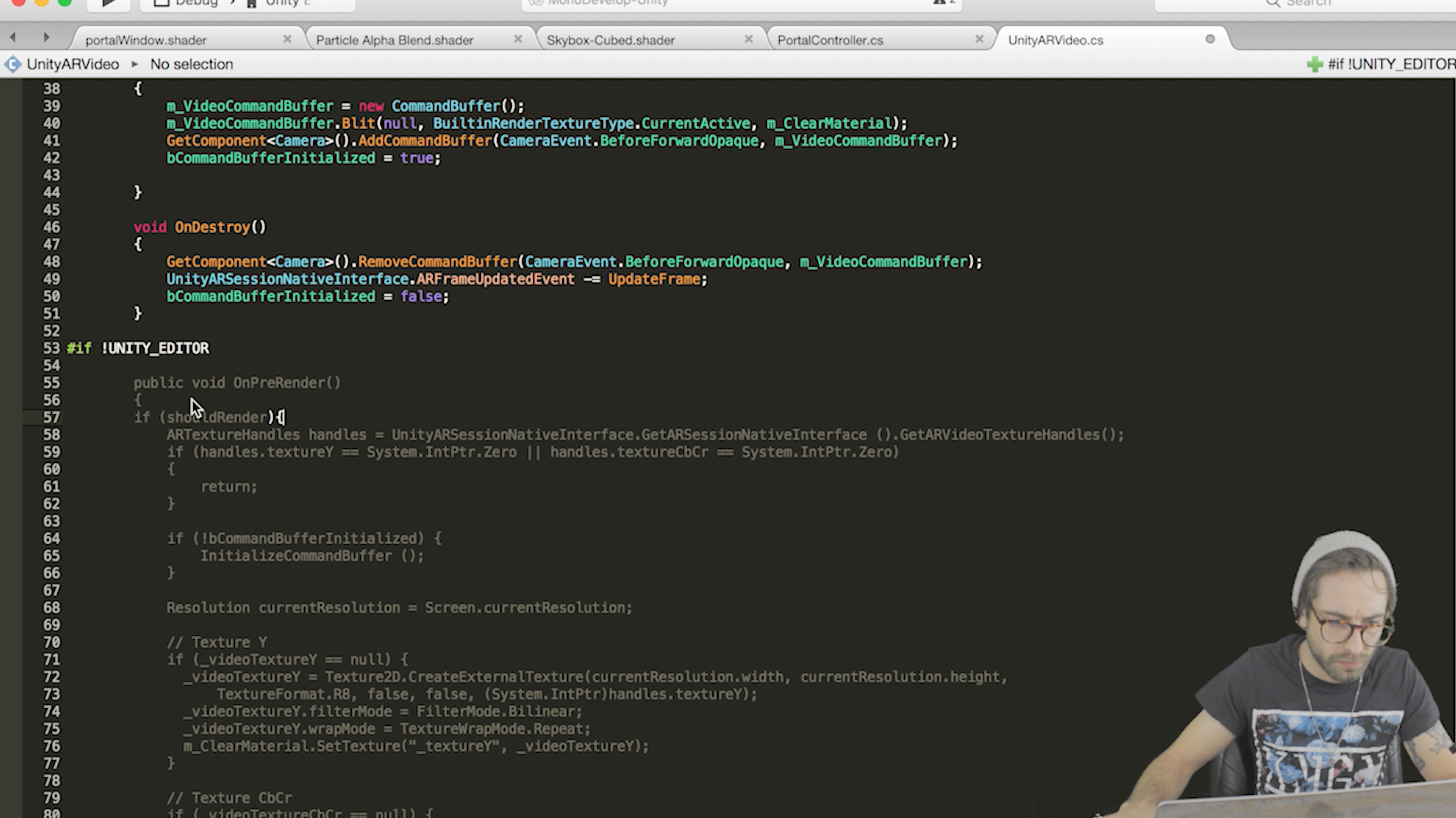1456x818 pixels.
Task: Click 'Blit' on line 40
Action: pos(358,124)
